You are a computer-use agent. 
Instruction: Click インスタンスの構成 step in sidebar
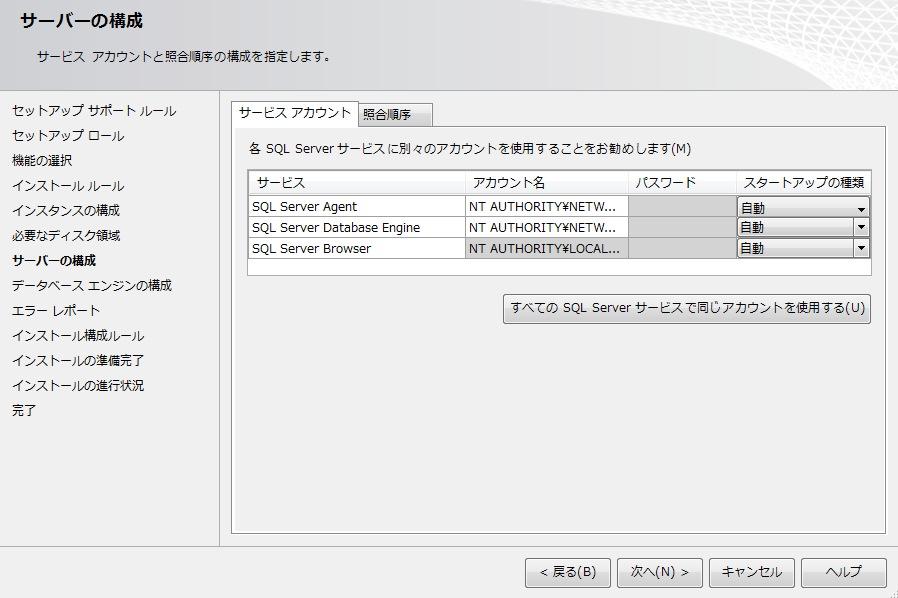coord(66,211)
